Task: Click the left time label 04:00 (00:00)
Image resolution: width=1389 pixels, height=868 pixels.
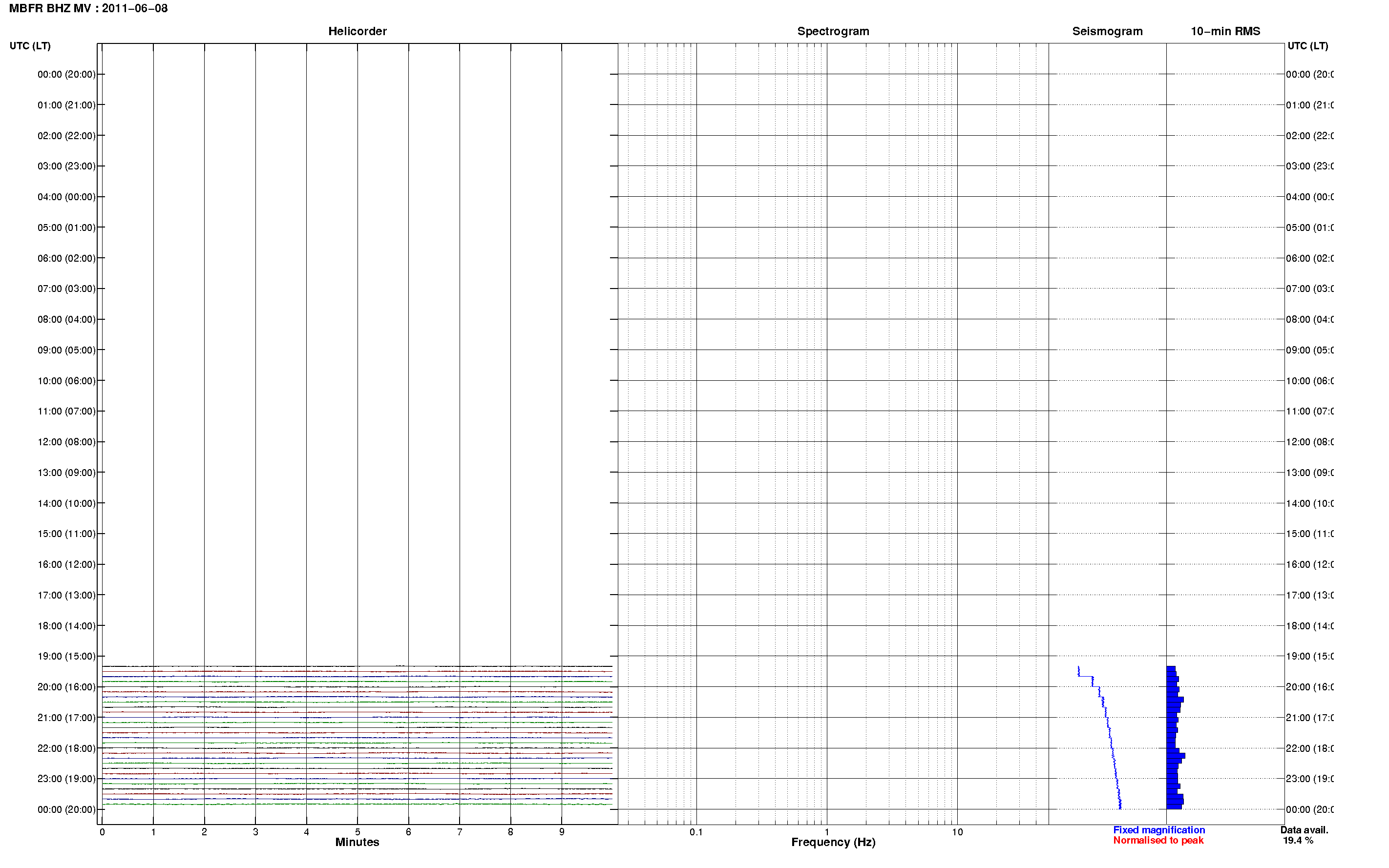Action: tap(66, 197)
